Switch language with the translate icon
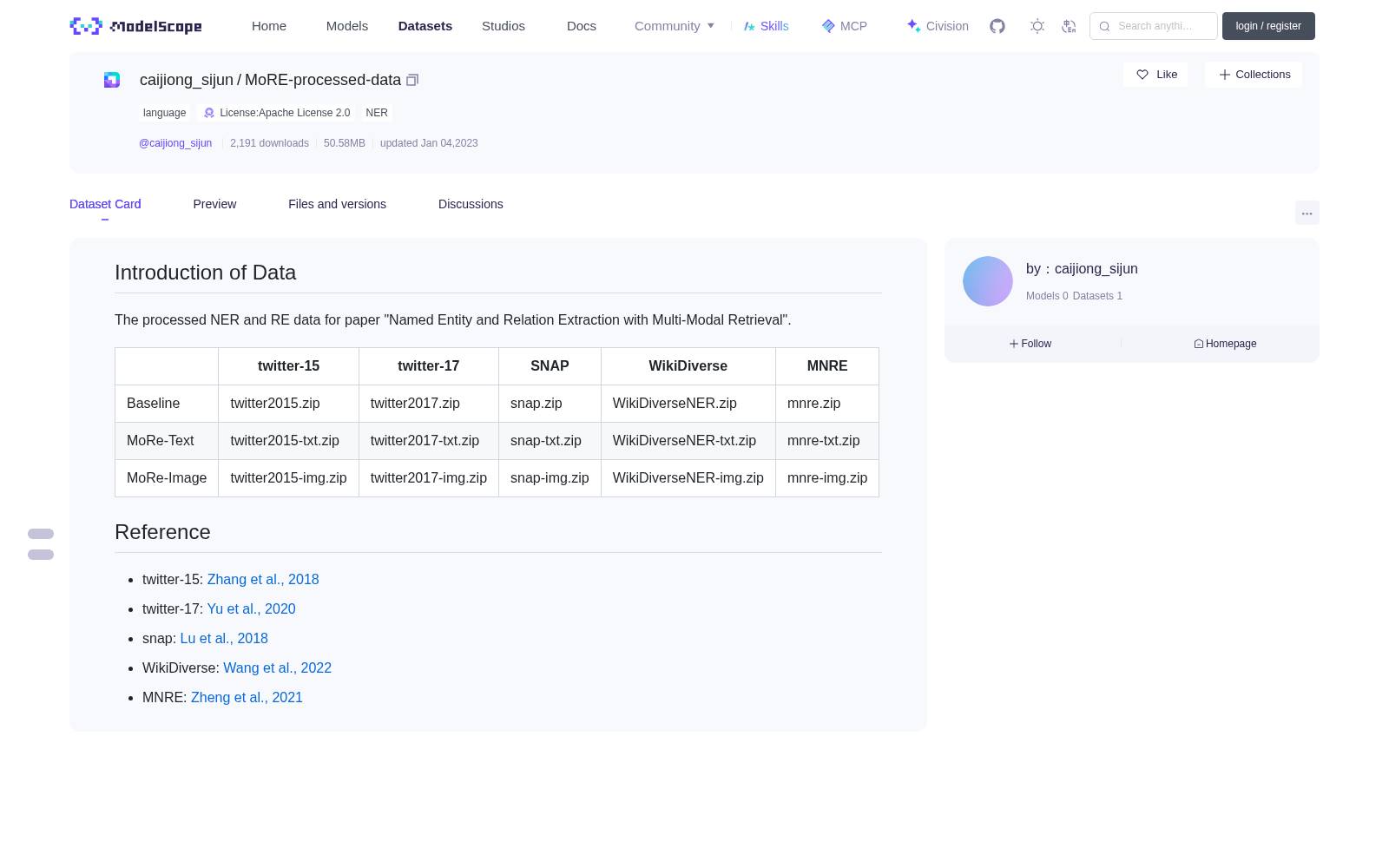 [x=1069, y=26]
